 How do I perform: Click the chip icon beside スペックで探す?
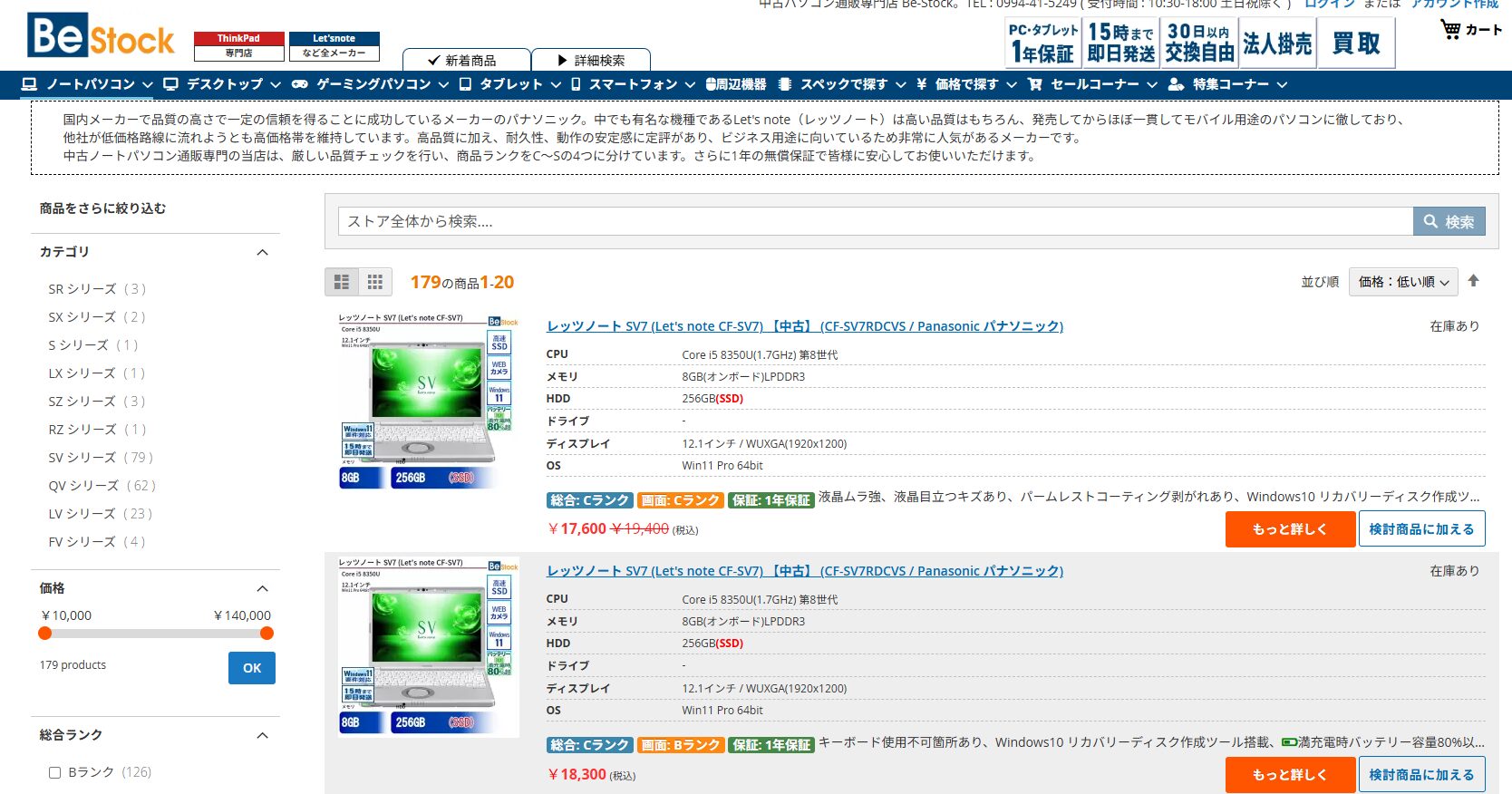tap(785, 84)
